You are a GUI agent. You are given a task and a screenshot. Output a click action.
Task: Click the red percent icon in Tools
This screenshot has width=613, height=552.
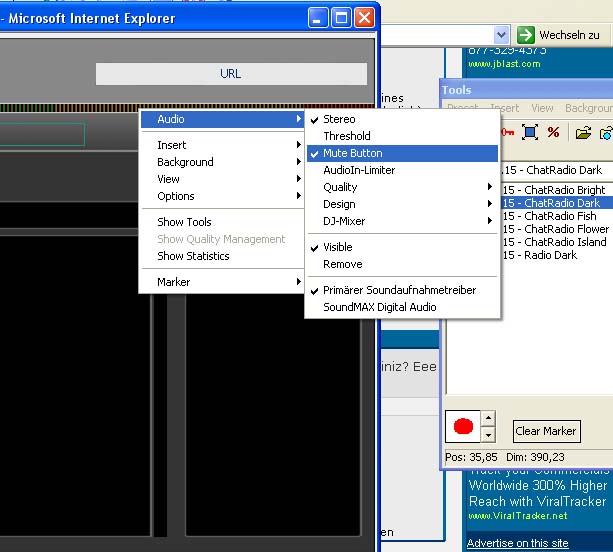(553, 132)
